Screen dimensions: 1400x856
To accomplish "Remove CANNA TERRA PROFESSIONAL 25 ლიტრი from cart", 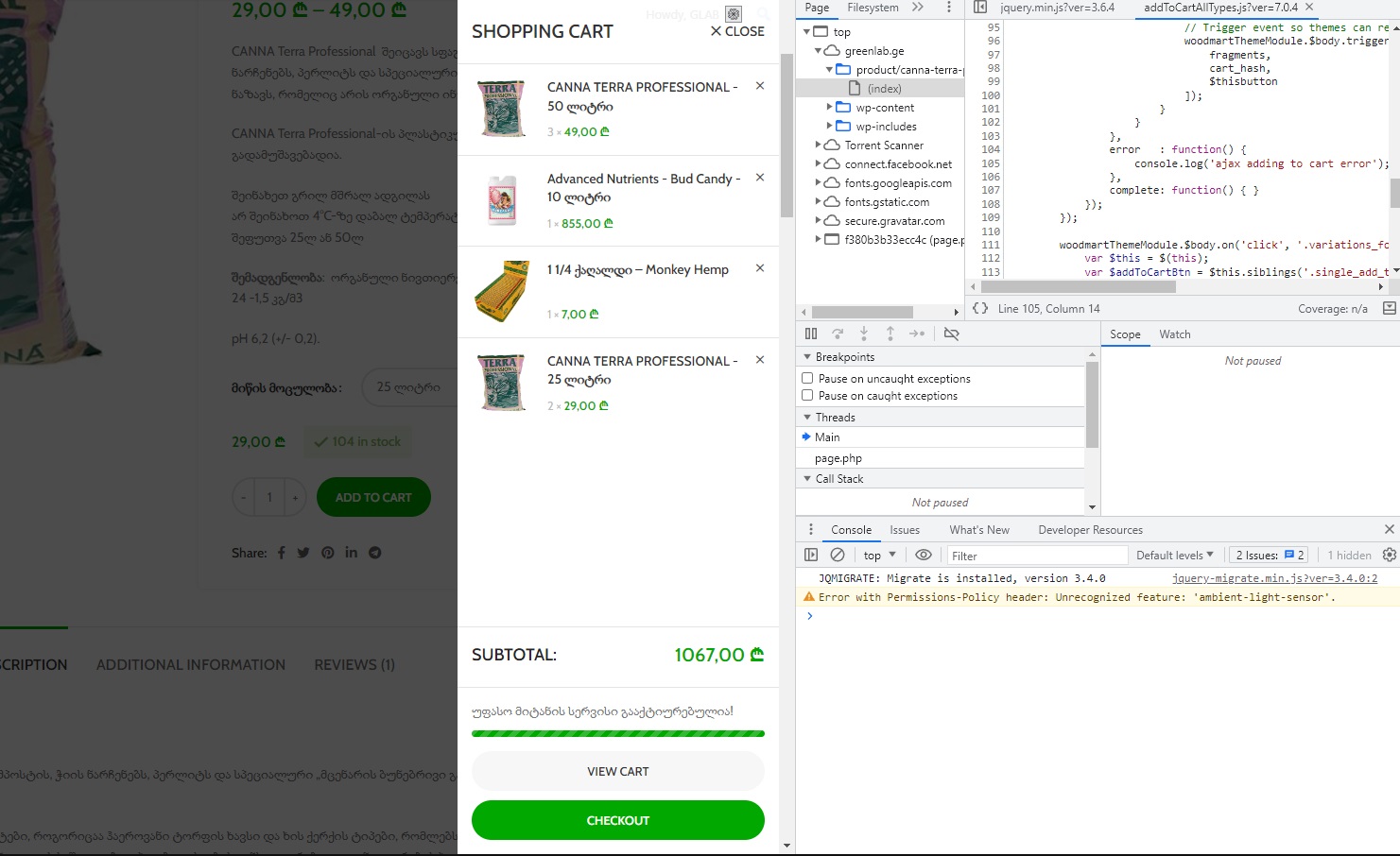I will [x=760, y=360].
